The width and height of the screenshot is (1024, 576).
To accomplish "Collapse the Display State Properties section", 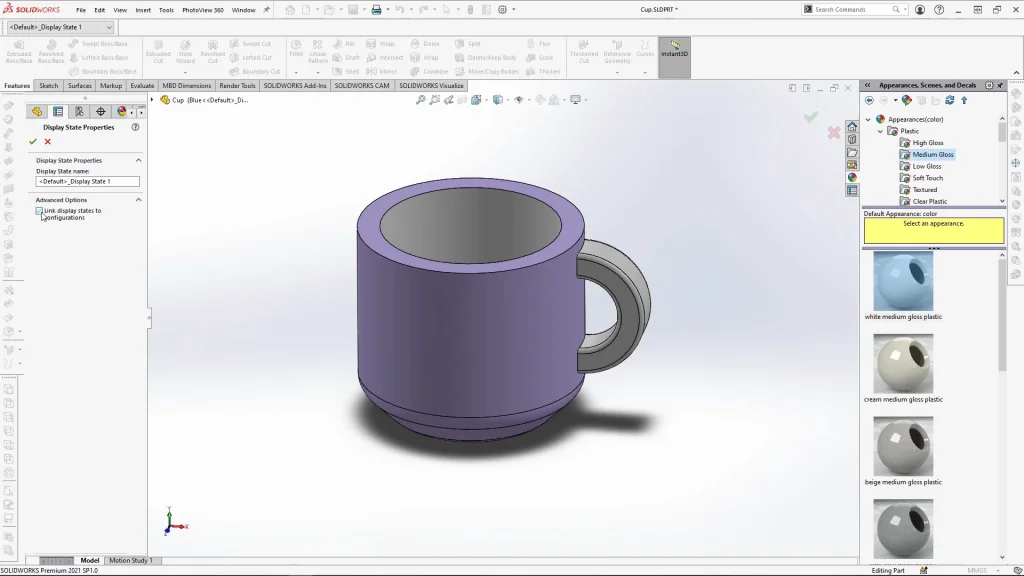I will point(138,160).
